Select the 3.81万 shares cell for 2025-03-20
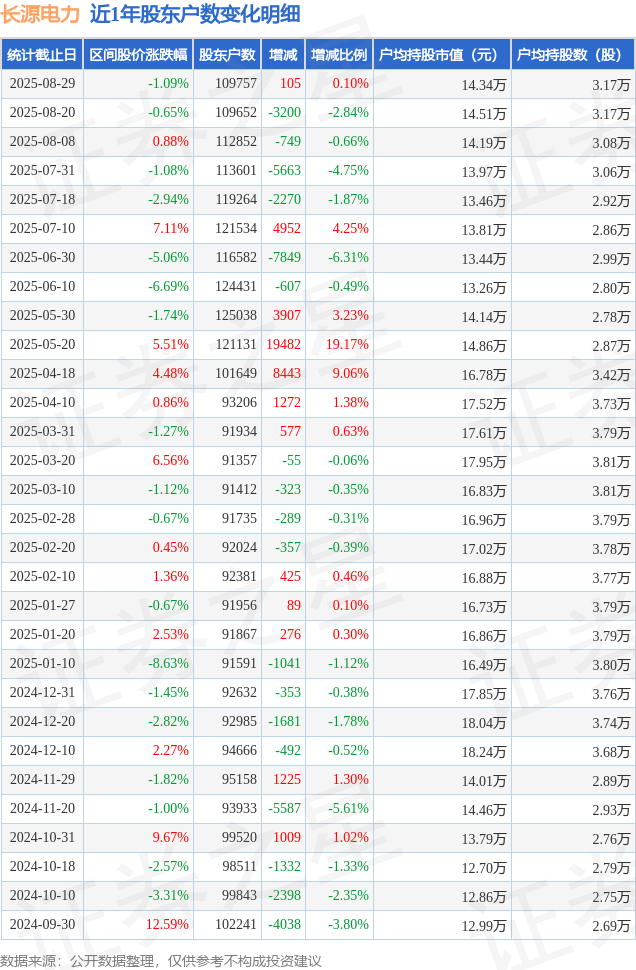The image size is (636, 970). pos(611,462)
